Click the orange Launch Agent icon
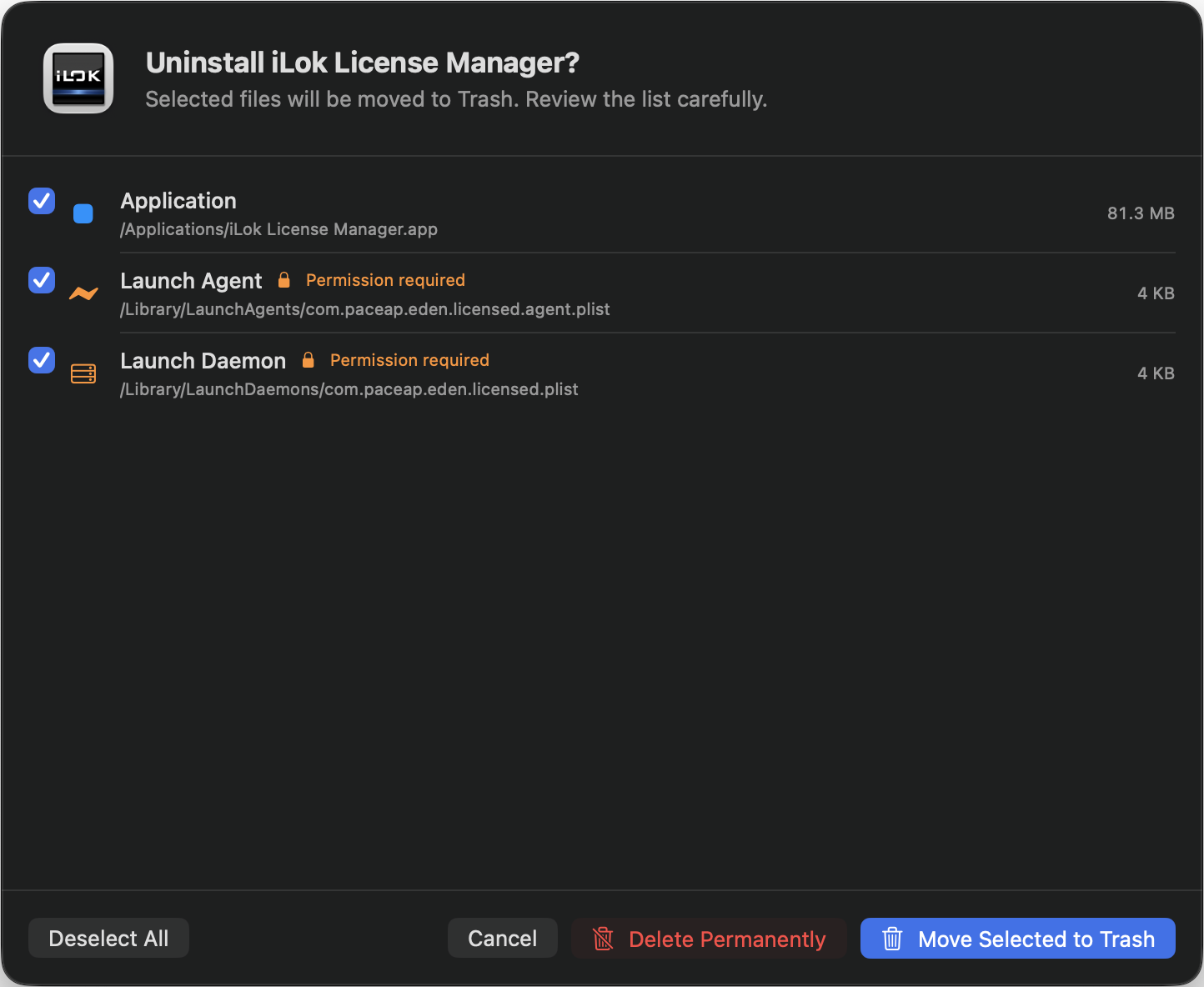Image resolution: width=1204 pixels, height=987 pixels. pos(83,293)
